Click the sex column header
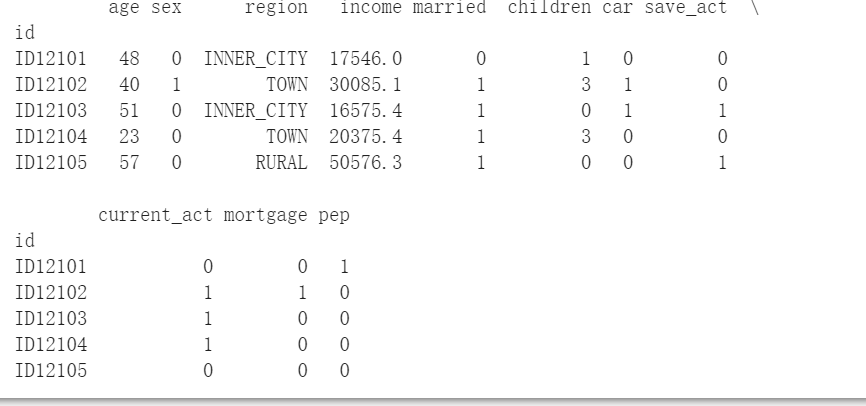Viewport: 866px width, 406px height. pyautogui.click(x=166, y=8)
